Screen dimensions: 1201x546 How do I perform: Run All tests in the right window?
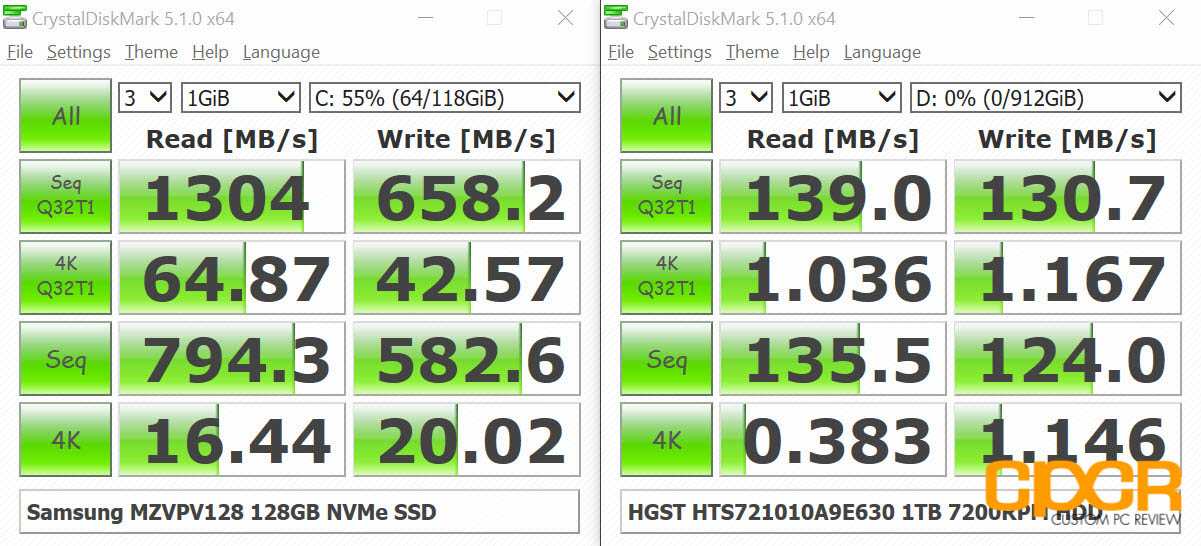point(666,116)
